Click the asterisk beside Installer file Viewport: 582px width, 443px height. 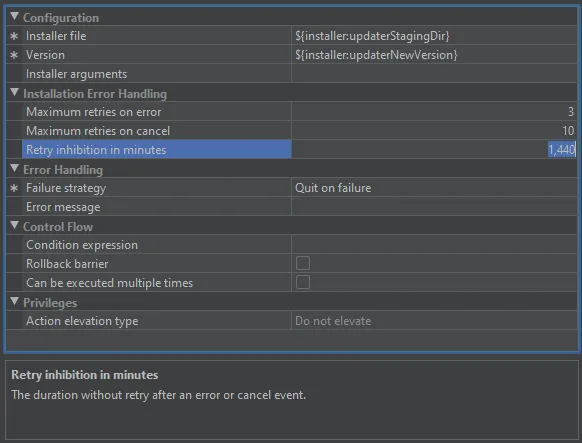[x=14, y=36]
